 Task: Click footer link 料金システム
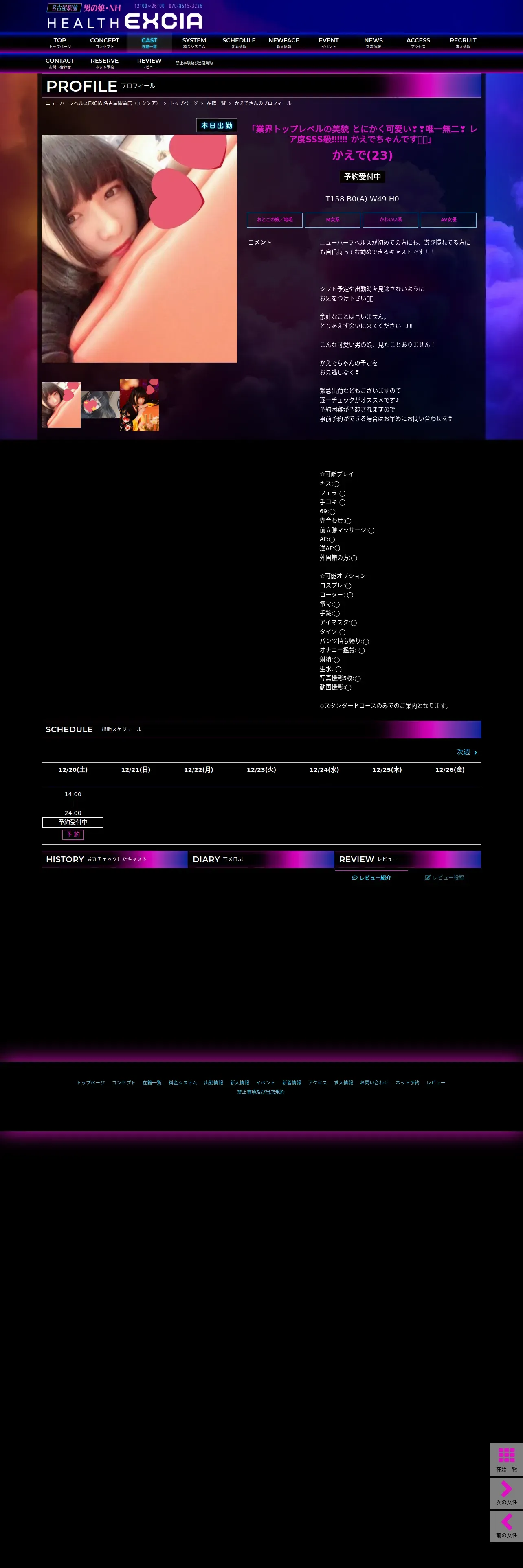point(182,1083)
